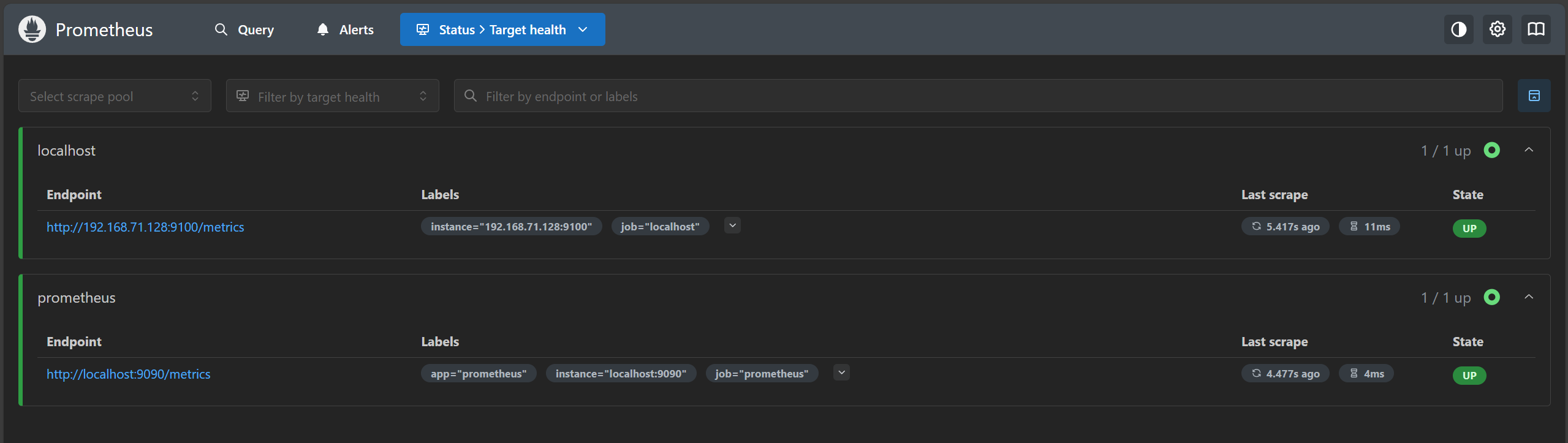Click the collapse-all pools icon button

[x=1534, y=96]
